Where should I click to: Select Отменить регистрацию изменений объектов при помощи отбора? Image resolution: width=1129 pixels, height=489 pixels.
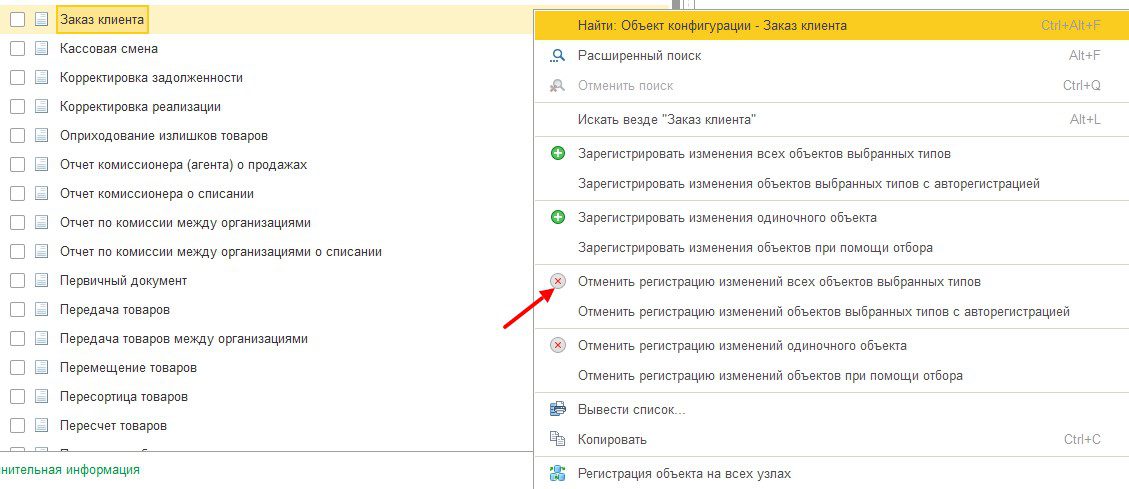click(770, 376)
